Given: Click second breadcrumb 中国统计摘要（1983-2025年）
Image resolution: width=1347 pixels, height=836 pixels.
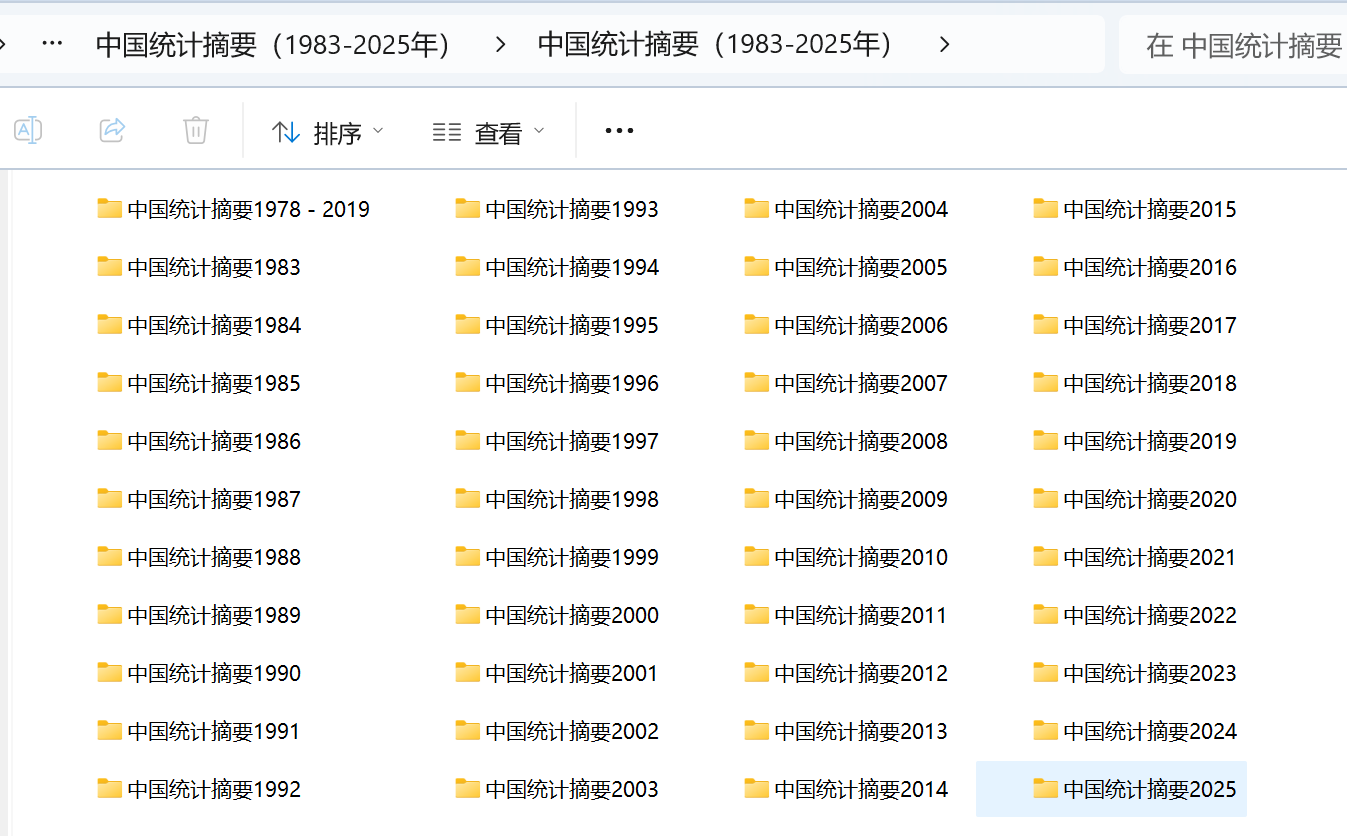Looking at the screenshot, I should [717, 44].
